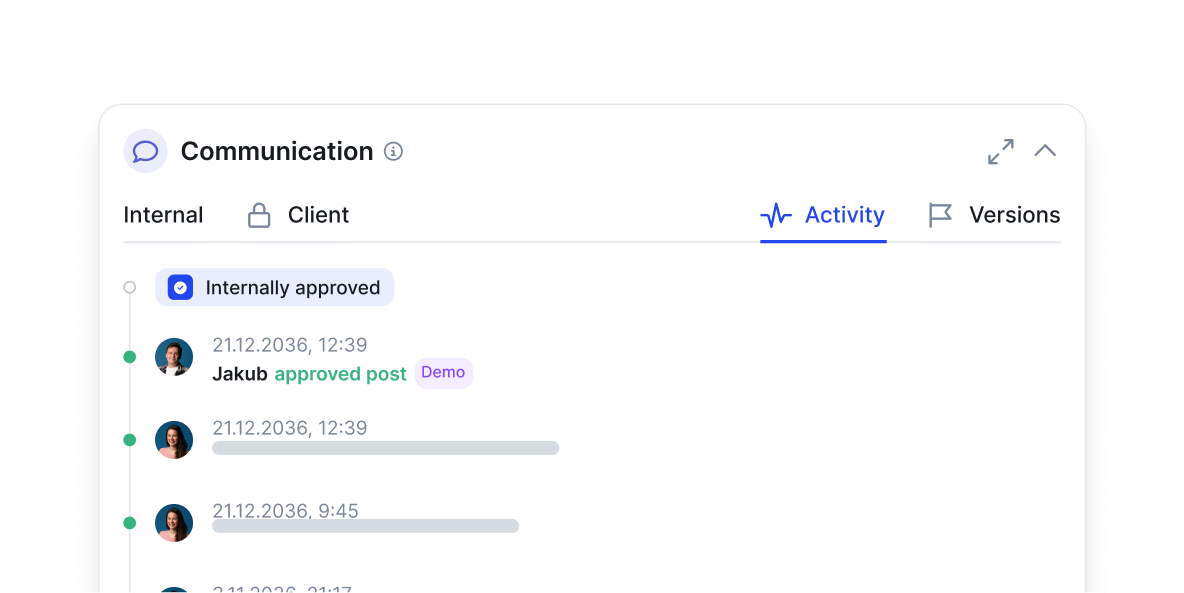Expand the Communication panel to fullscreen

(1000, 151)
